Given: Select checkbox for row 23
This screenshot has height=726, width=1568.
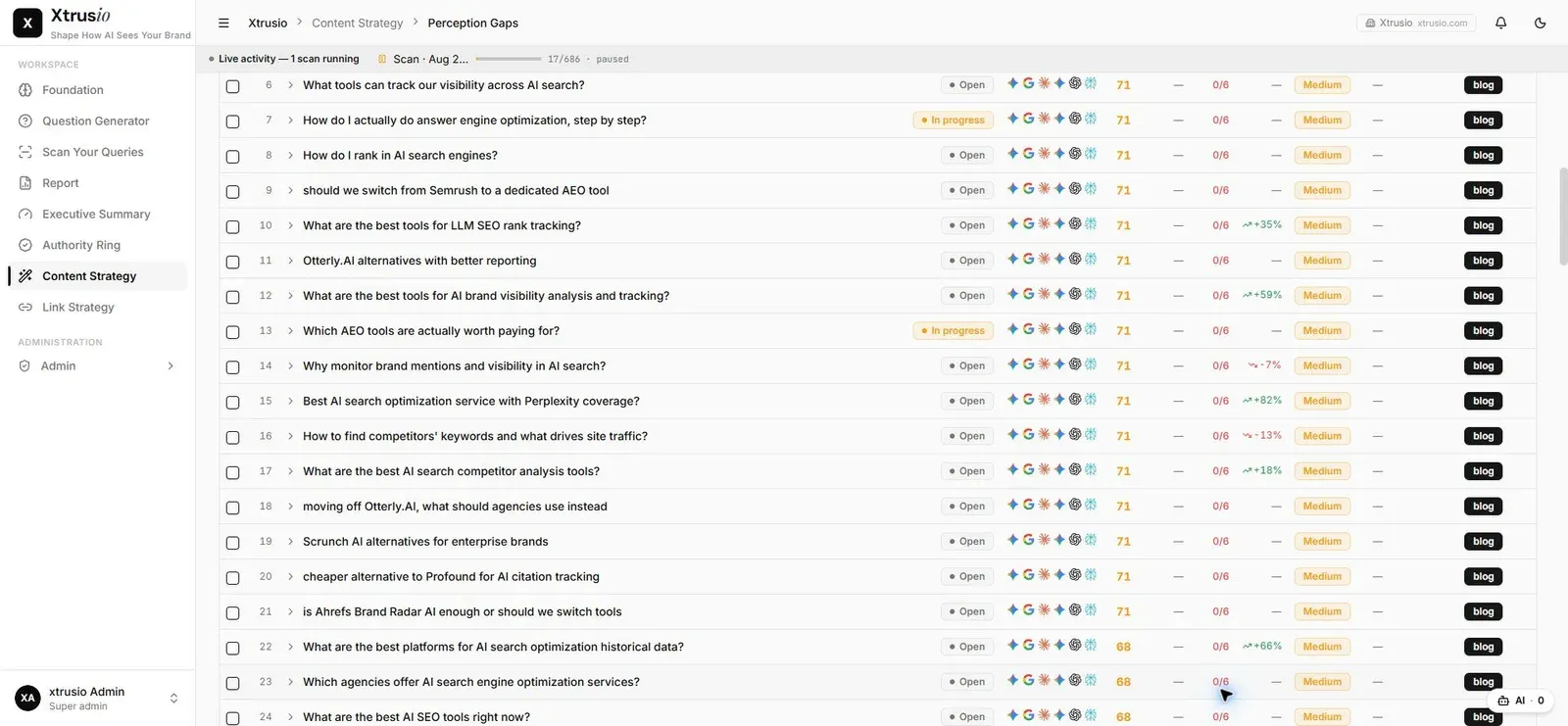Looking at the screenshot, I should click(233, 684).
